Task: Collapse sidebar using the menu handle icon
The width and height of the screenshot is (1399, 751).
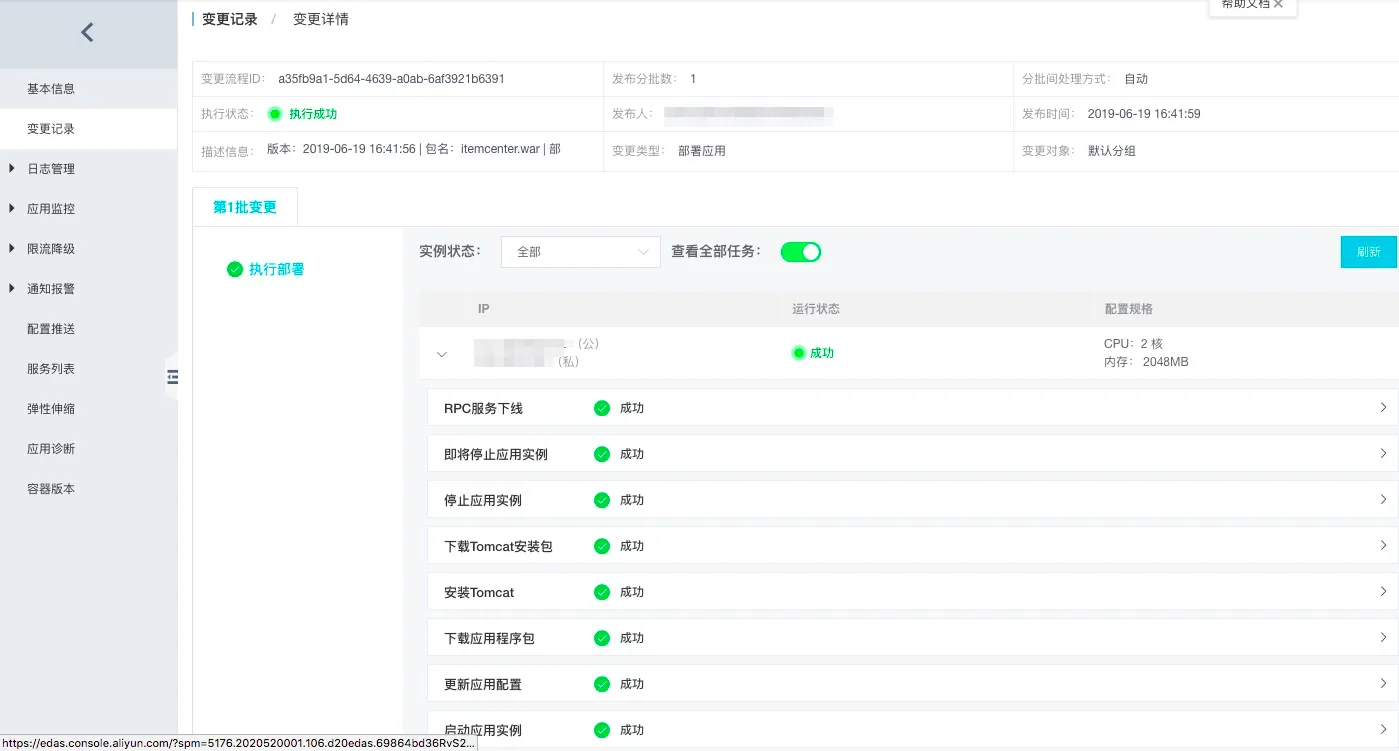Action: [x=172, y=376]
